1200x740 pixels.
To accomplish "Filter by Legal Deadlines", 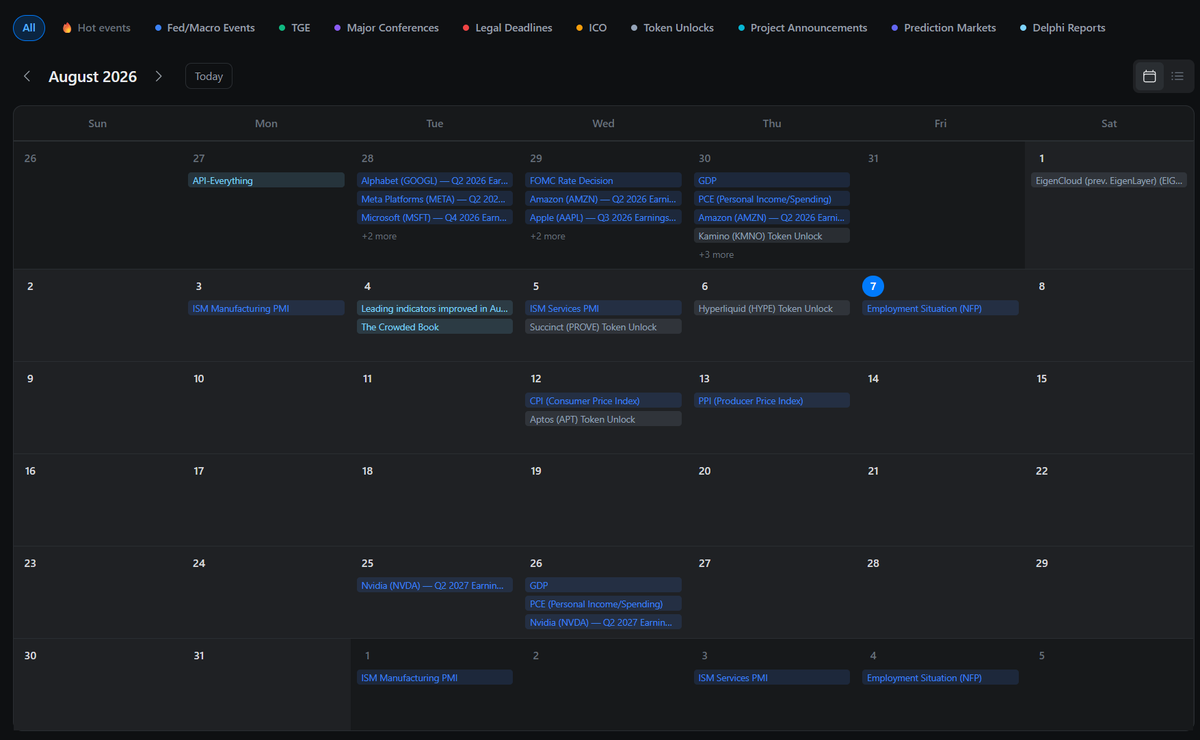I will point(507,28).
